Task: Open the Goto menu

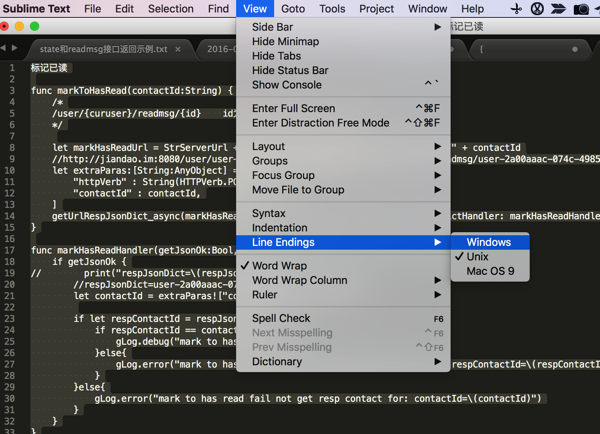Action: tap(293, 9)
